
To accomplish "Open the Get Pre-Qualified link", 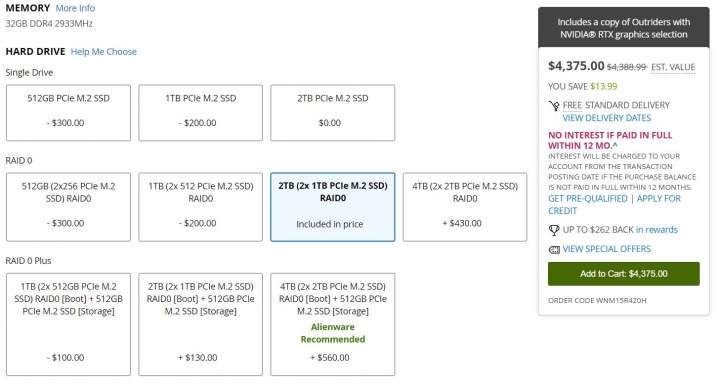I will click(x=588, y=199).
